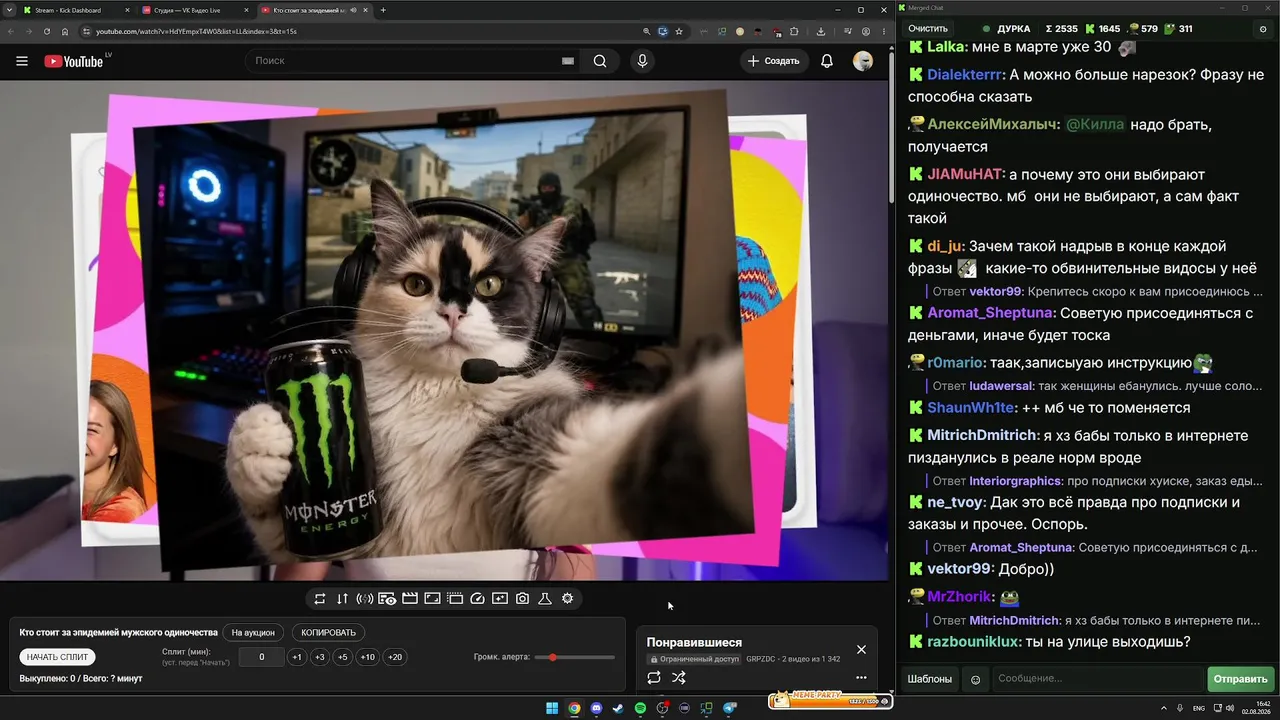Viewport: 1280px width, 720px height.
Task: Click the up-down arrows sort icon
Action: point(342,598)
